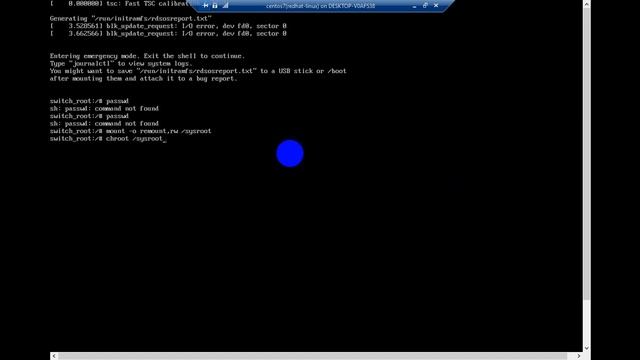Open the connection signal strength icon
This screenshot has height=360, width=640.
coord(225,5)
